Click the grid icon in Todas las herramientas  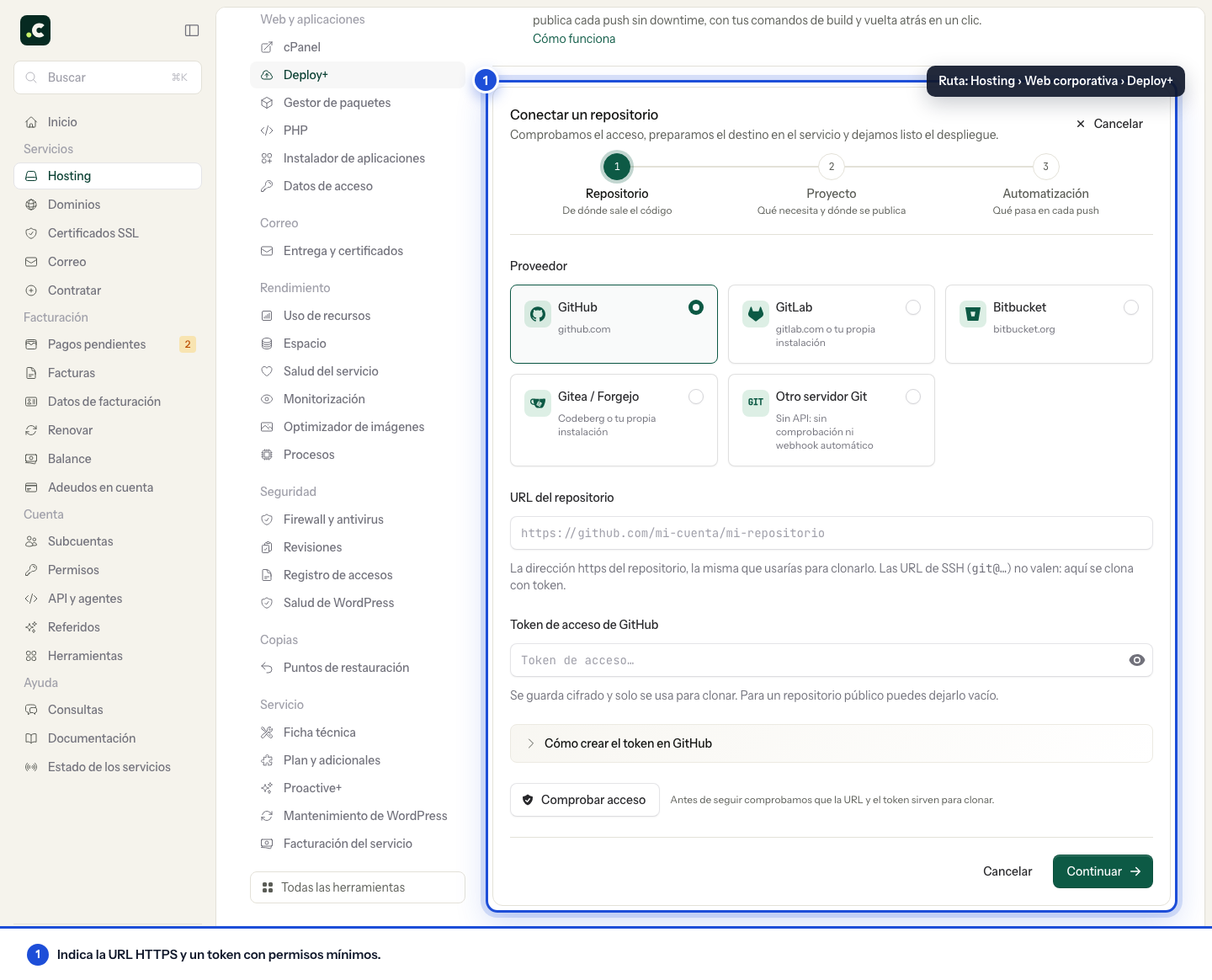tap(268, 887)
